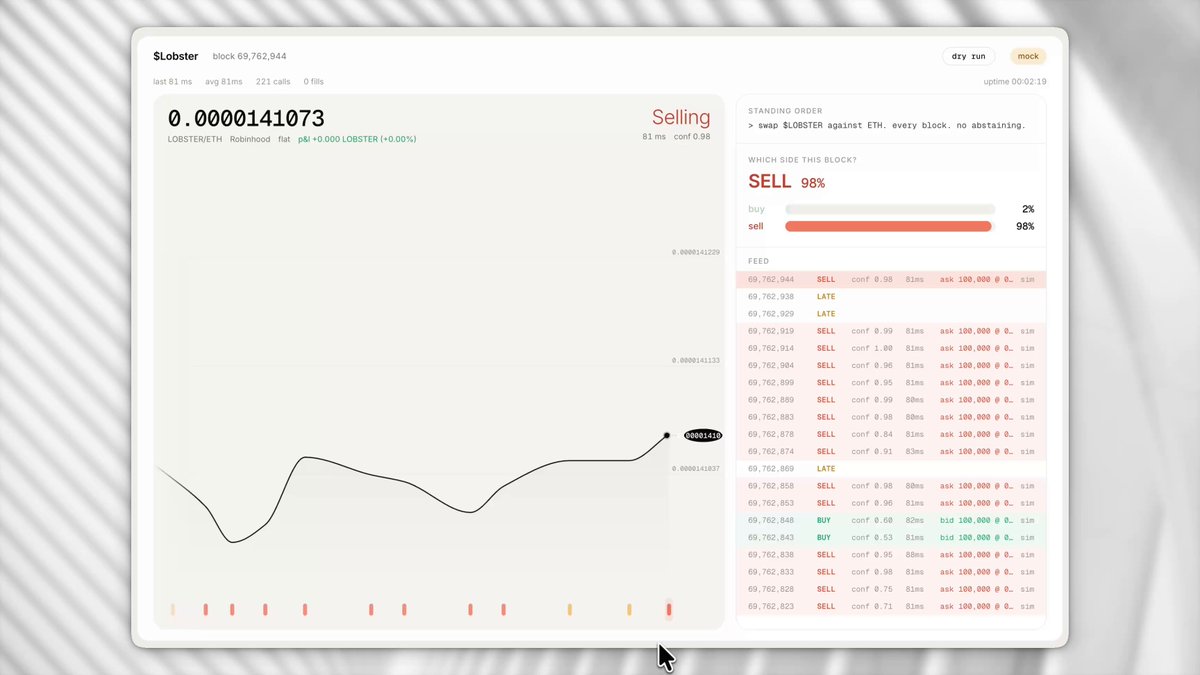
Task: Click the 221 calls counter
Action: pyautogui.click(x=273, y=81)
